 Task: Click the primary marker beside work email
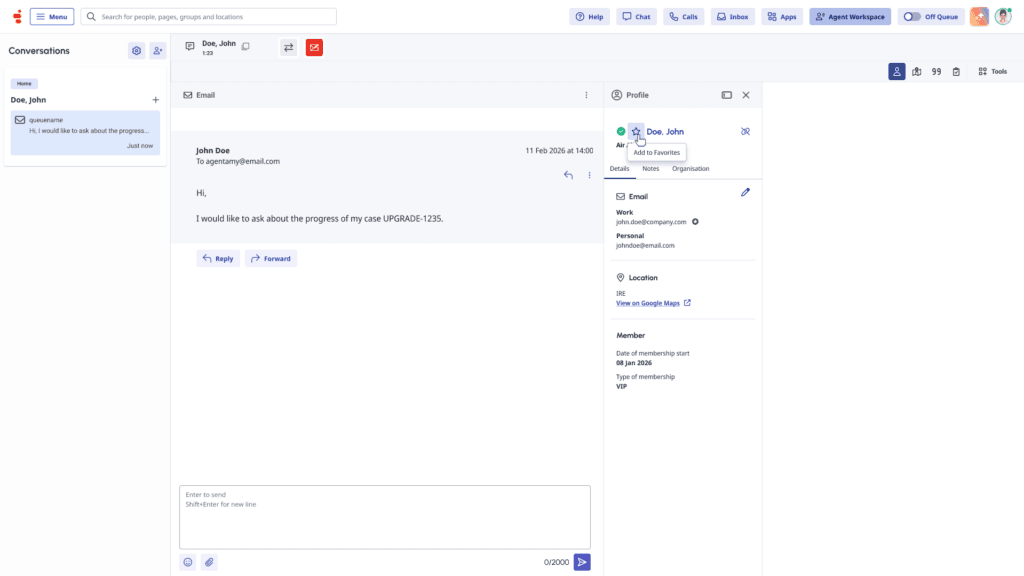[x=696, y=221]
